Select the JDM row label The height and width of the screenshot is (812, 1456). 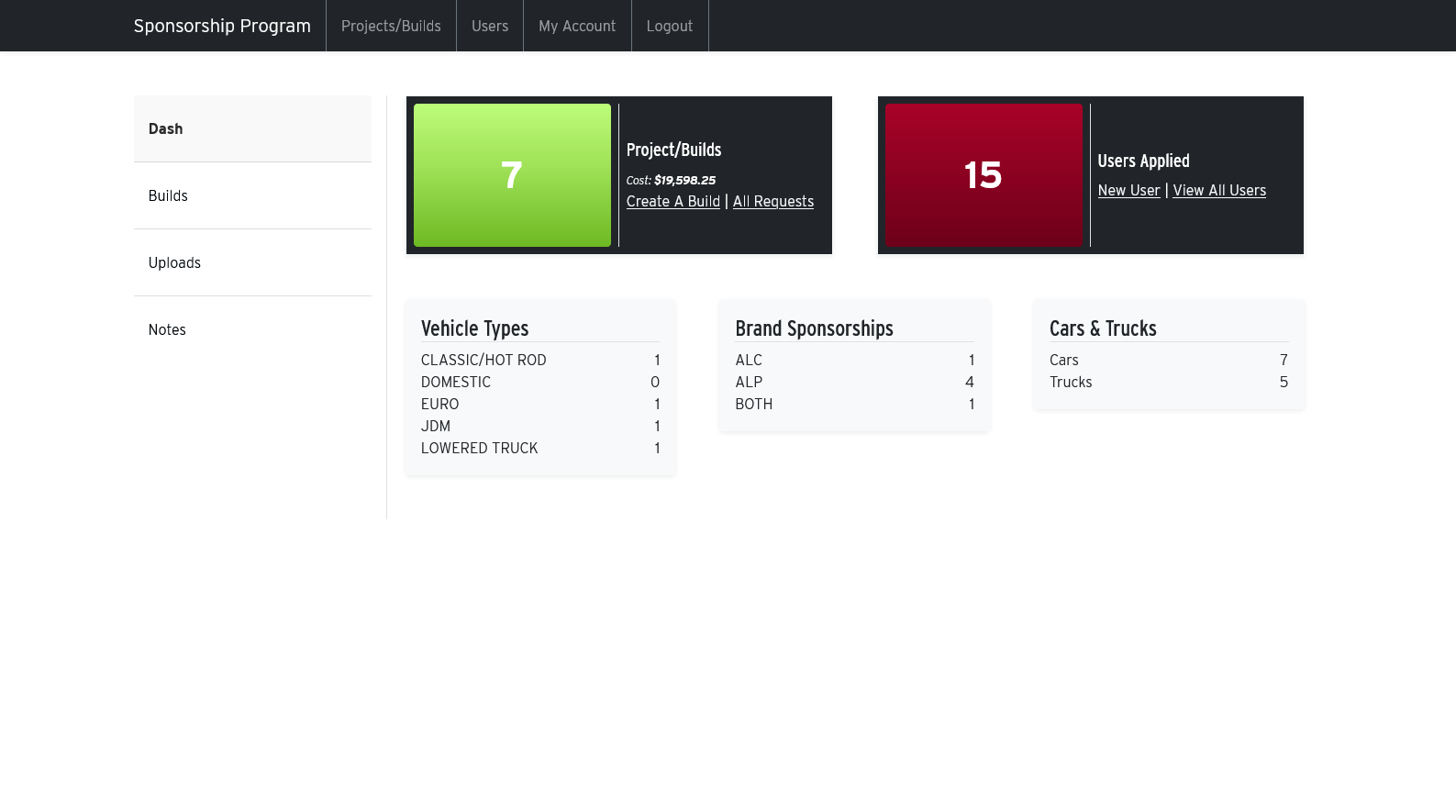tap(436, 426)
